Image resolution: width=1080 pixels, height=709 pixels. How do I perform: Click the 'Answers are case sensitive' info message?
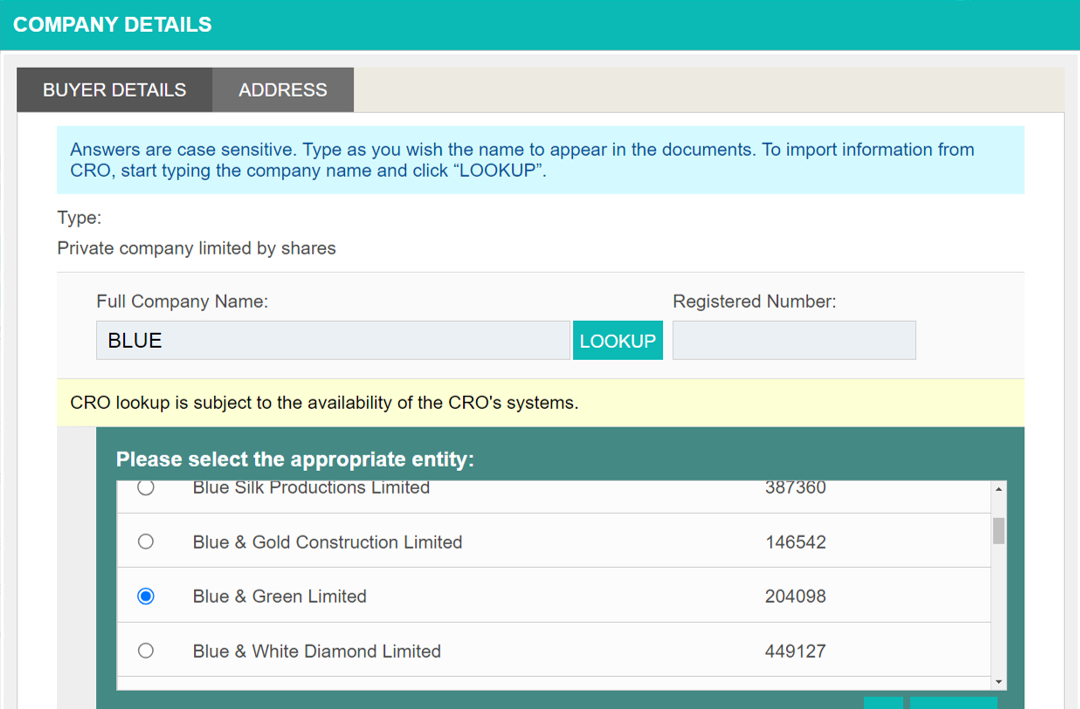(x=541, y=160)
